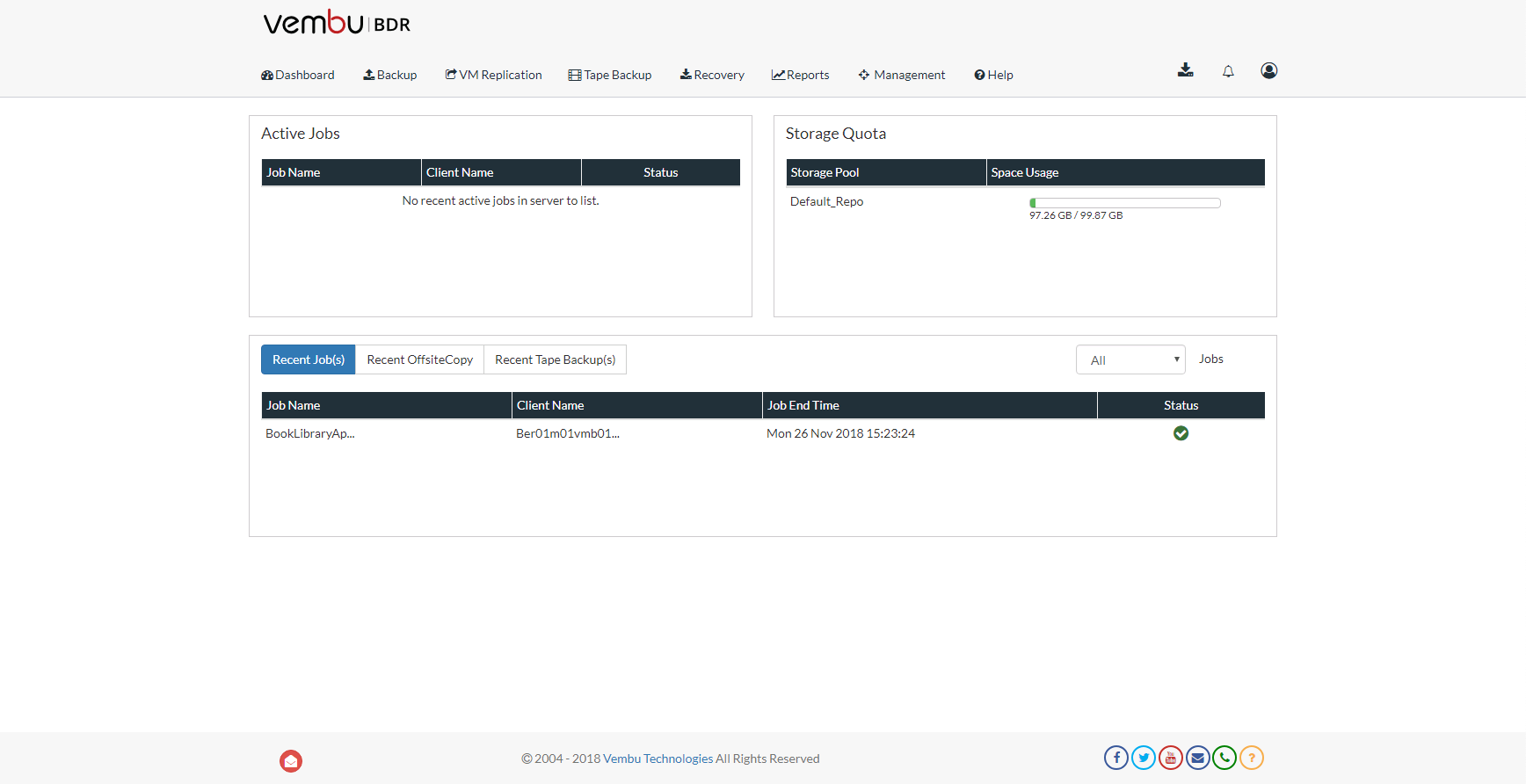Open the Vembu Technologies link
The image size is (1526, 784).
(x=658, y=759)
